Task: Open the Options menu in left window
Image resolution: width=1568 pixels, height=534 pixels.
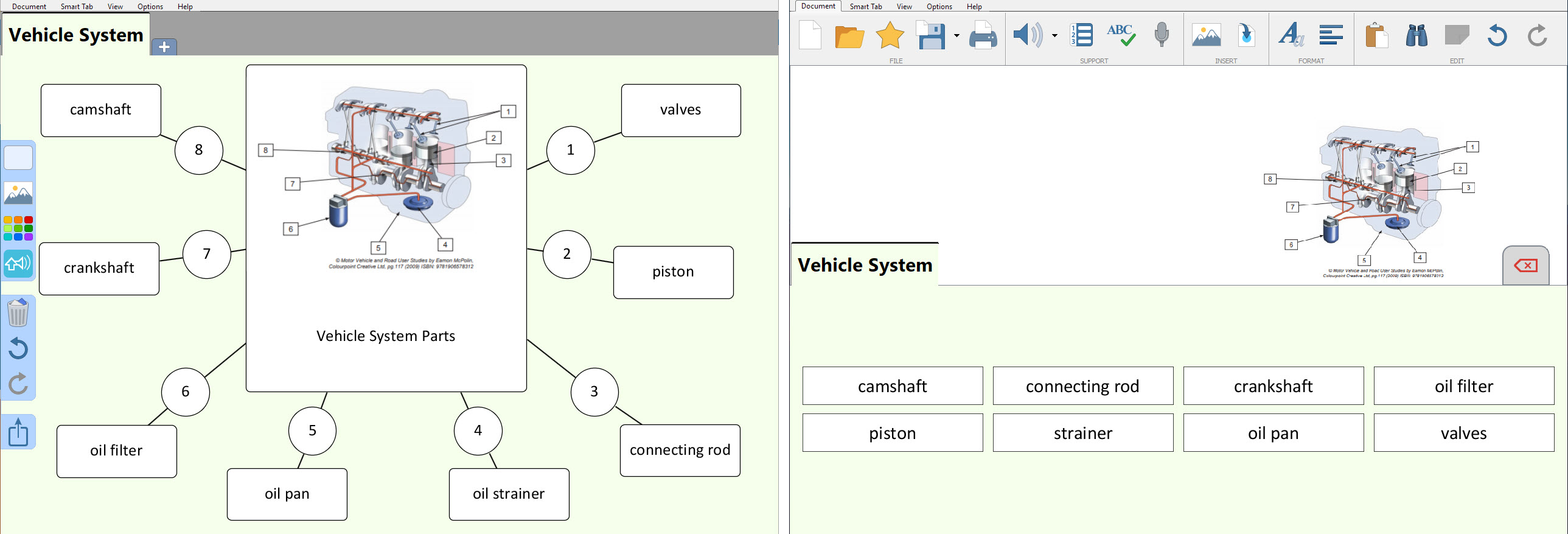Action: (150, 7)
